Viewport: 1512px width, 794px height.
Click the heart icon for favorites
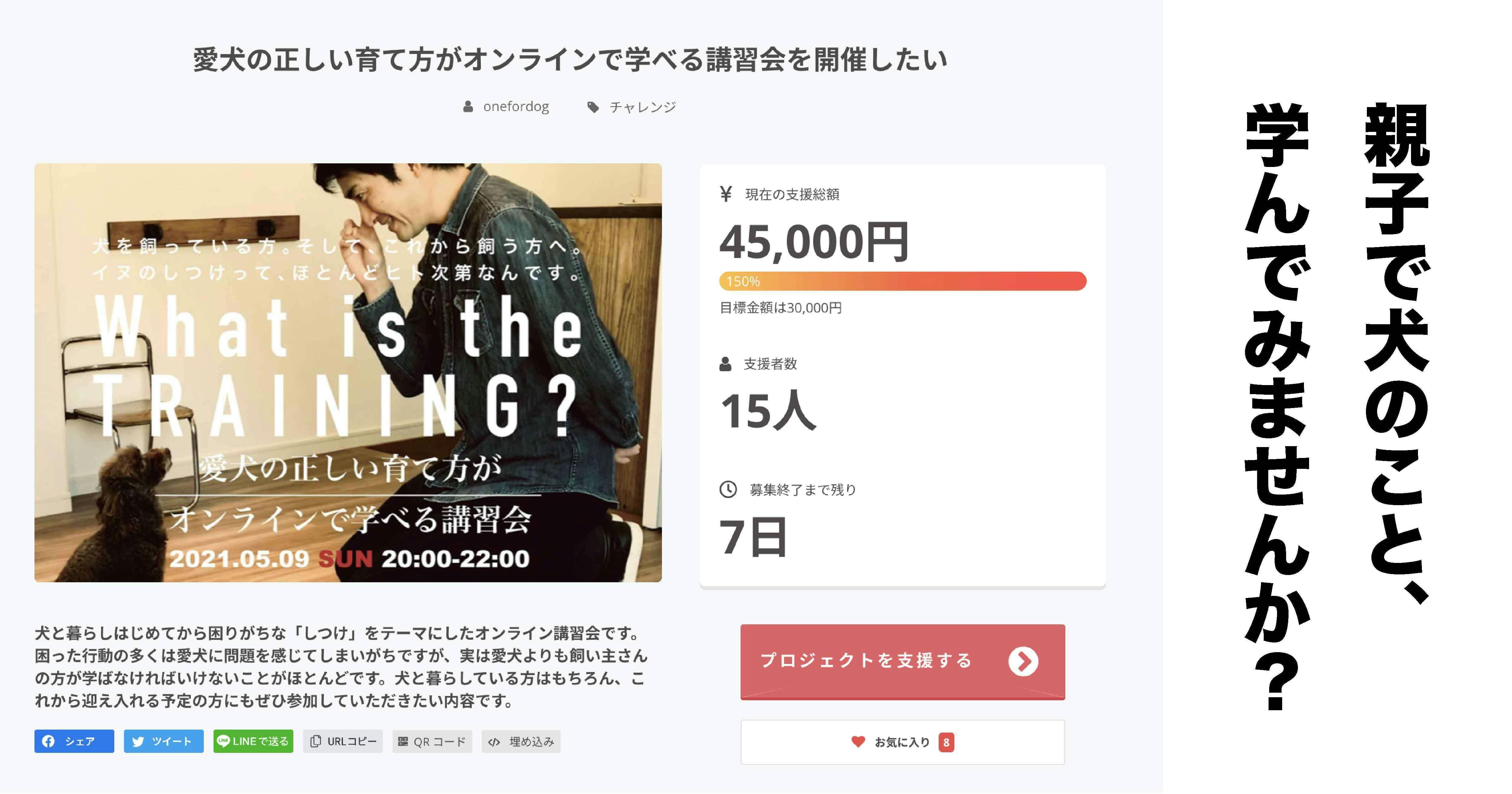click(x=858, y=742)
